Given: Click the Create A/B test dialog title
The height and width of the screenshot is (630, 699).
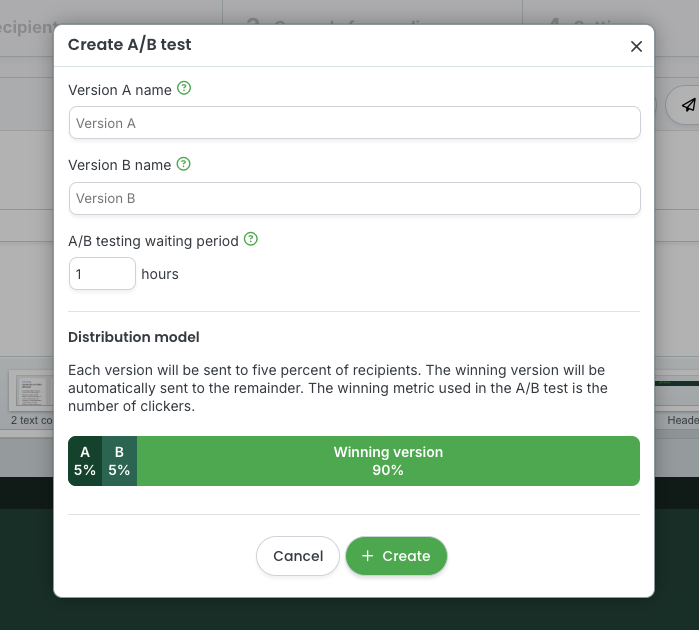Looking at the screenshot, I should pos(130,45).
